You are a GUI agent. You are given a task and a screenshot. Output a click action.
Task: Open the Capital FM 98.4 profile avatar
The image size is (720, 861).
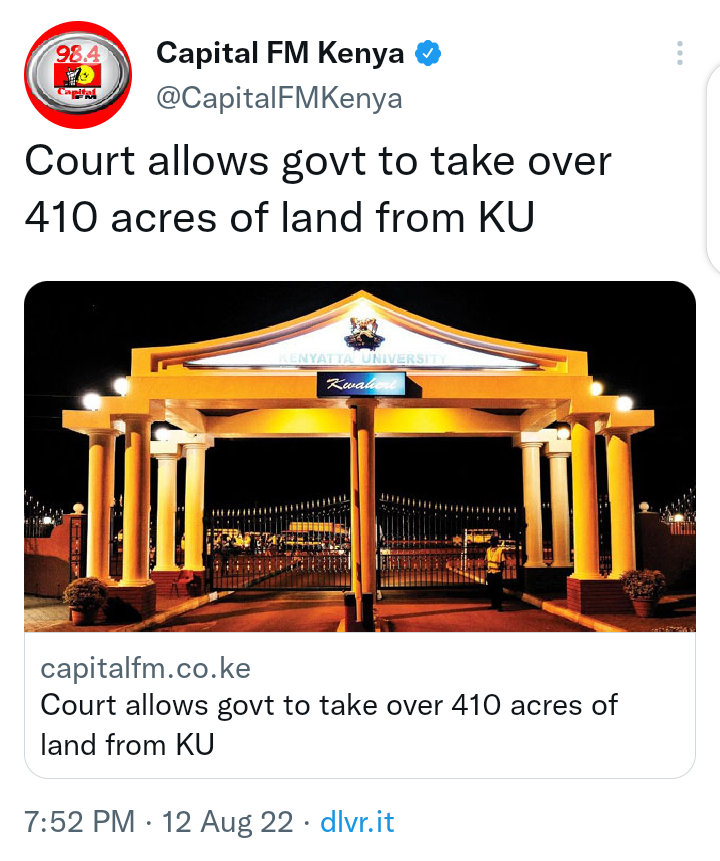(78, 75)
